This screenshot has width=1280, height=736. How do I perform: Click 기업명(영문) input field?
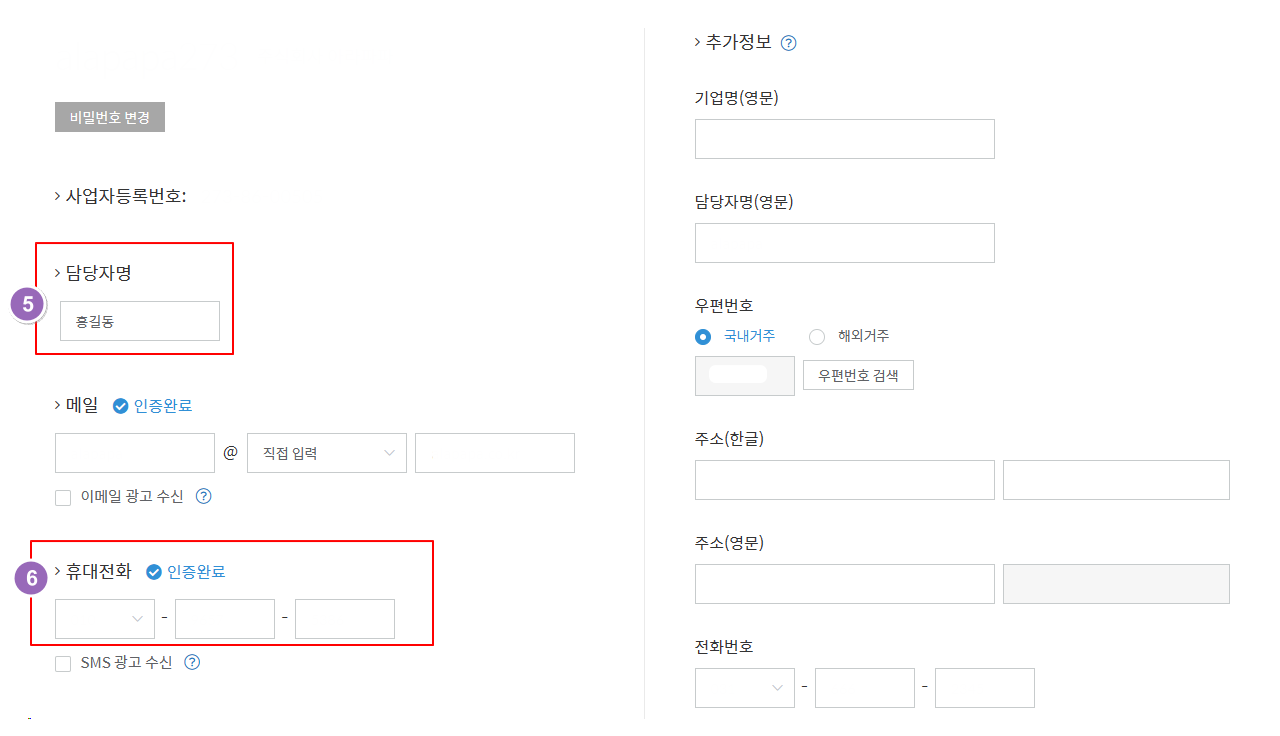point(845,139)
